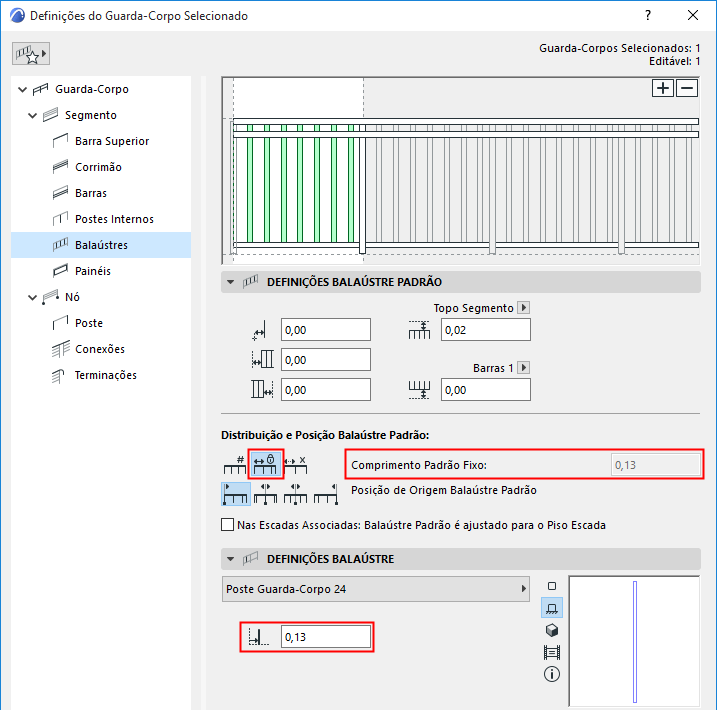Screen dimensions: 717x710
Task: Click the Segmento icon in the tree
Action: tap(51, 115)
